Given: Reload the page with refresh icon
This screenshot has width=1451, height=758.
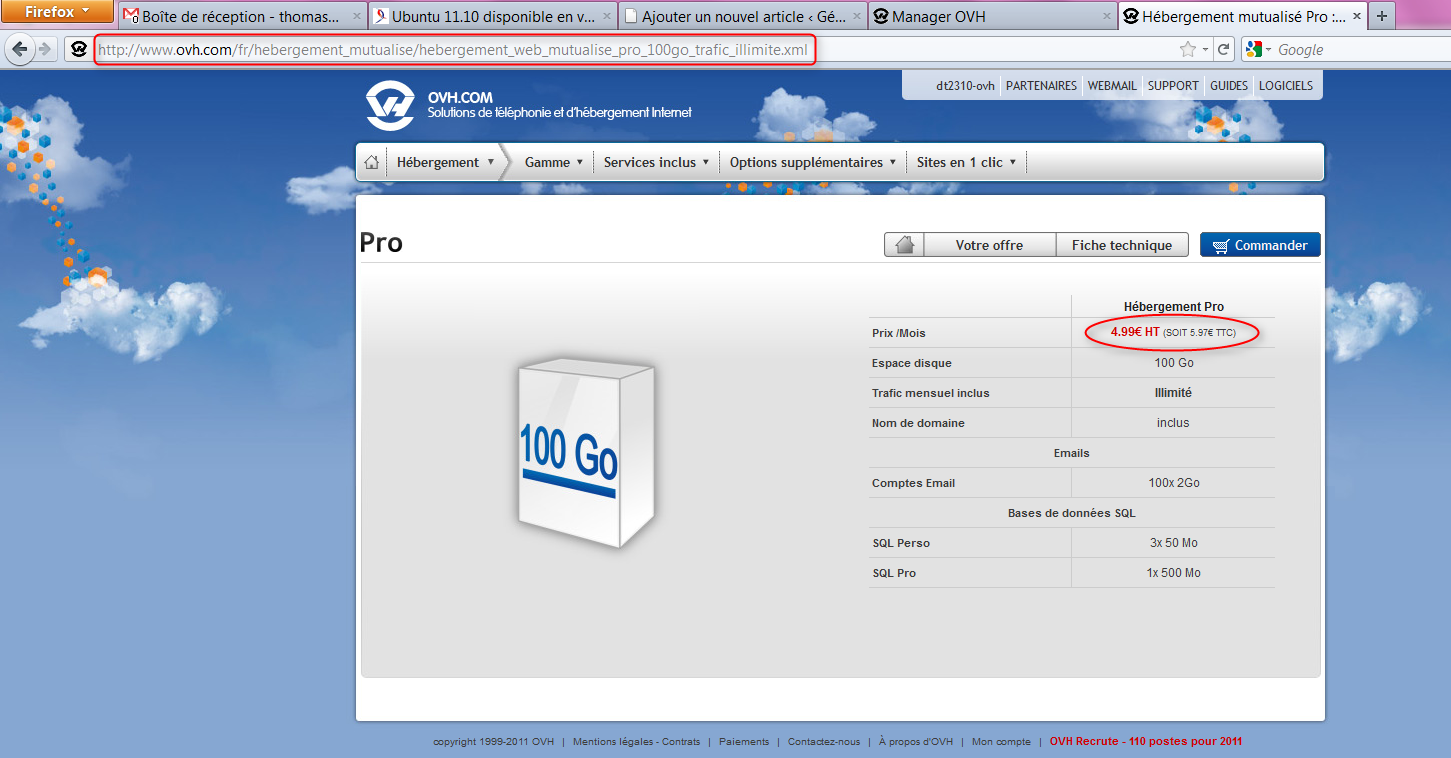Looking at the screenshot, I should click(x=1224, y=50).
